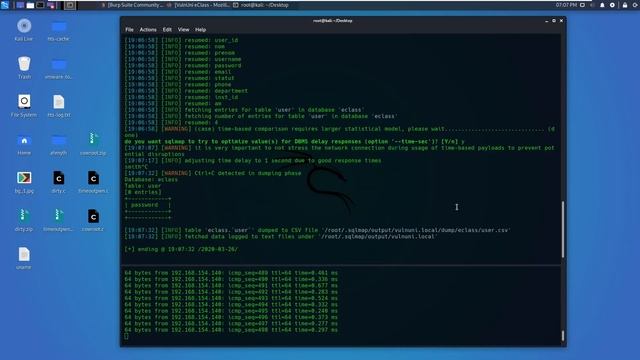This screenshot has width=640, height=360.
Task: Click the 'Table: user' output line
Action: pyautogui.click(x=143, y=186)
